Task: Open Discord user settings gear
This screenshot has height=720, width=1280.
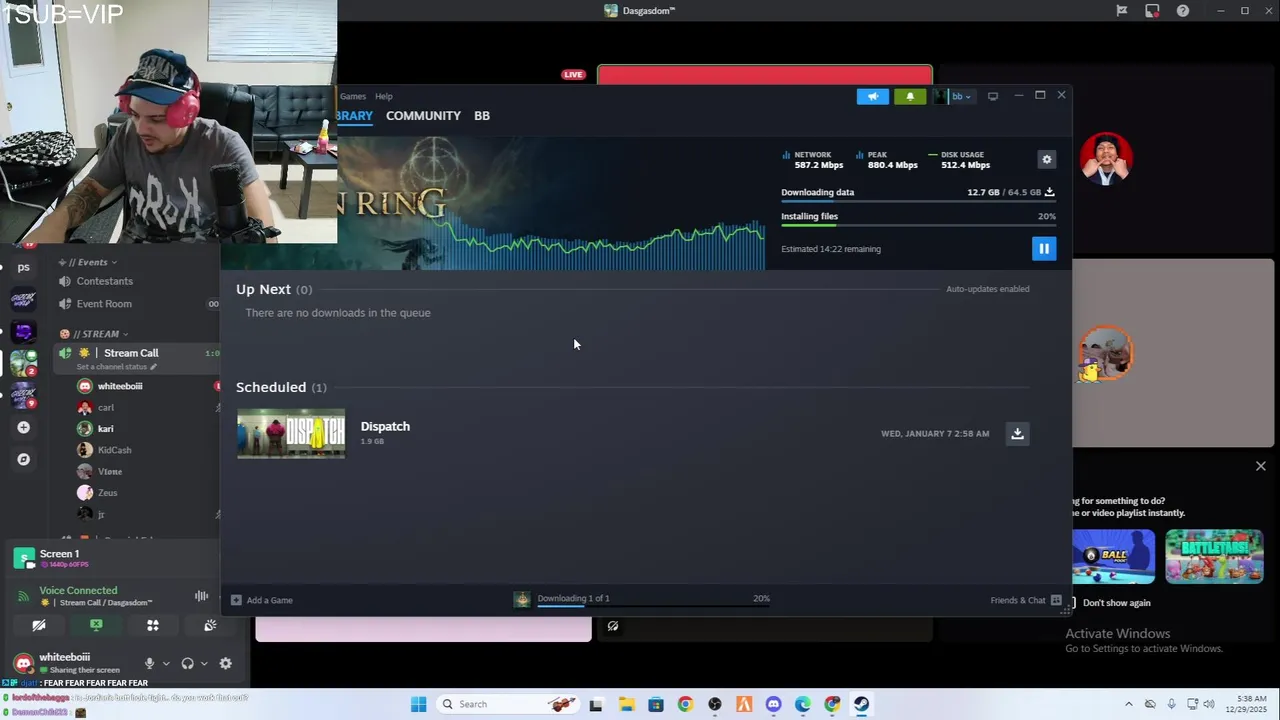Action: click(225, 663)
